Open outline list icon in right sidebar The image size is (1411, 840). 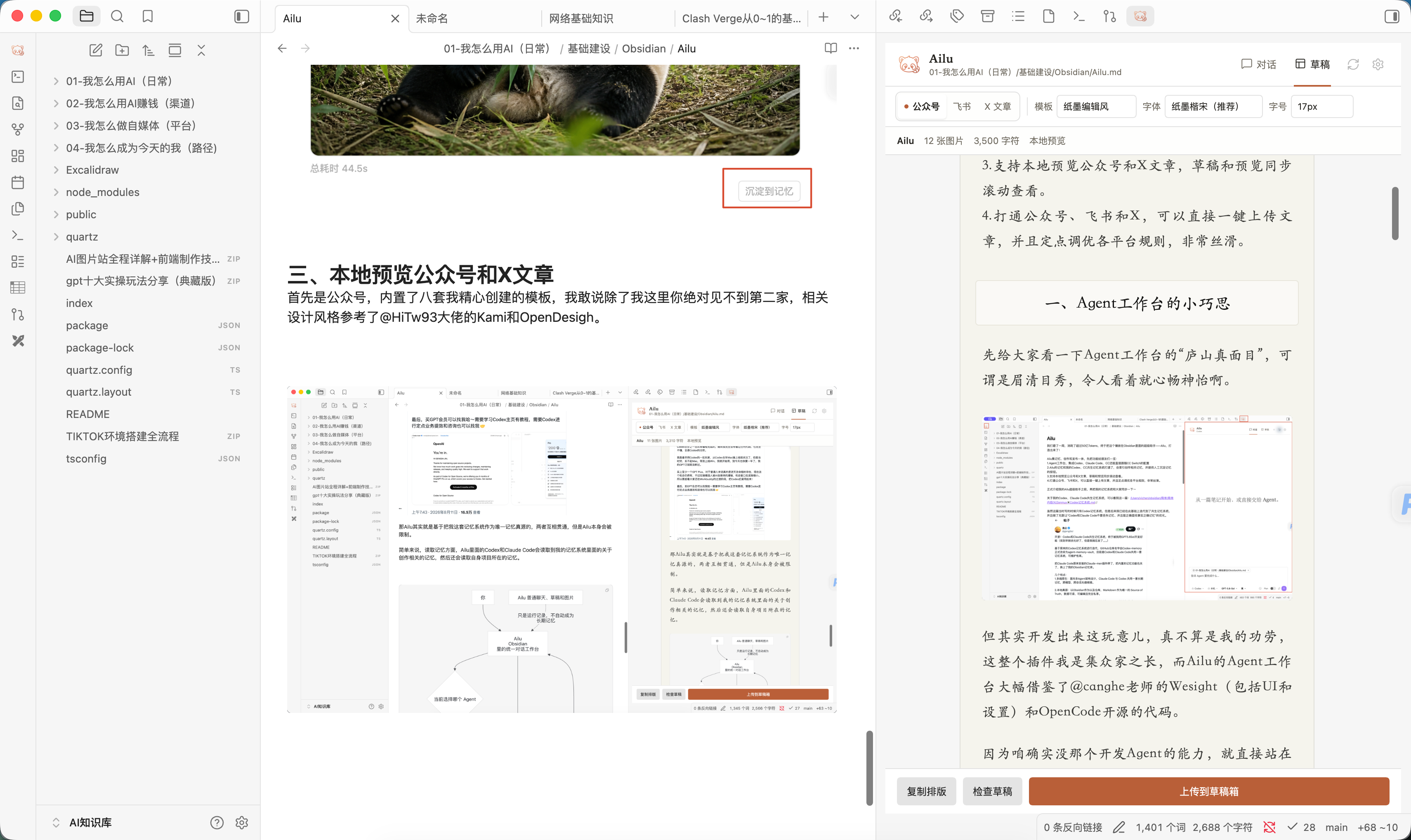point(1018,17)
